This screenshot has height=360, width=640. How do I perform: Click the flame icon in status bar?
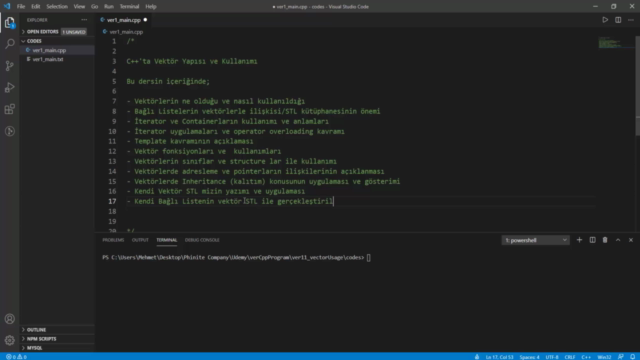pos(477,357)
